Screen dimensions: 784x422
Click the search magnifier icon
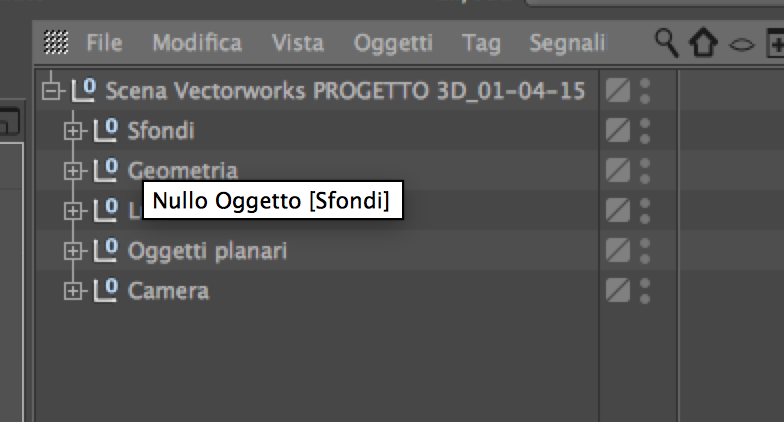(x=666, y=42)
